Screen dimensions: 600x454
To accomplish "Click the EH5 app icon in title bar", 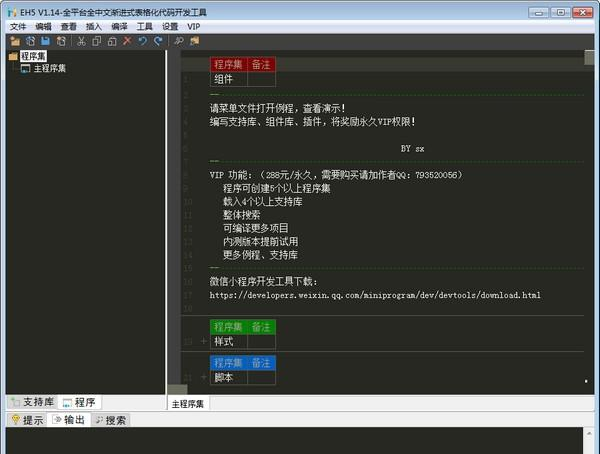I will point(12,13).
